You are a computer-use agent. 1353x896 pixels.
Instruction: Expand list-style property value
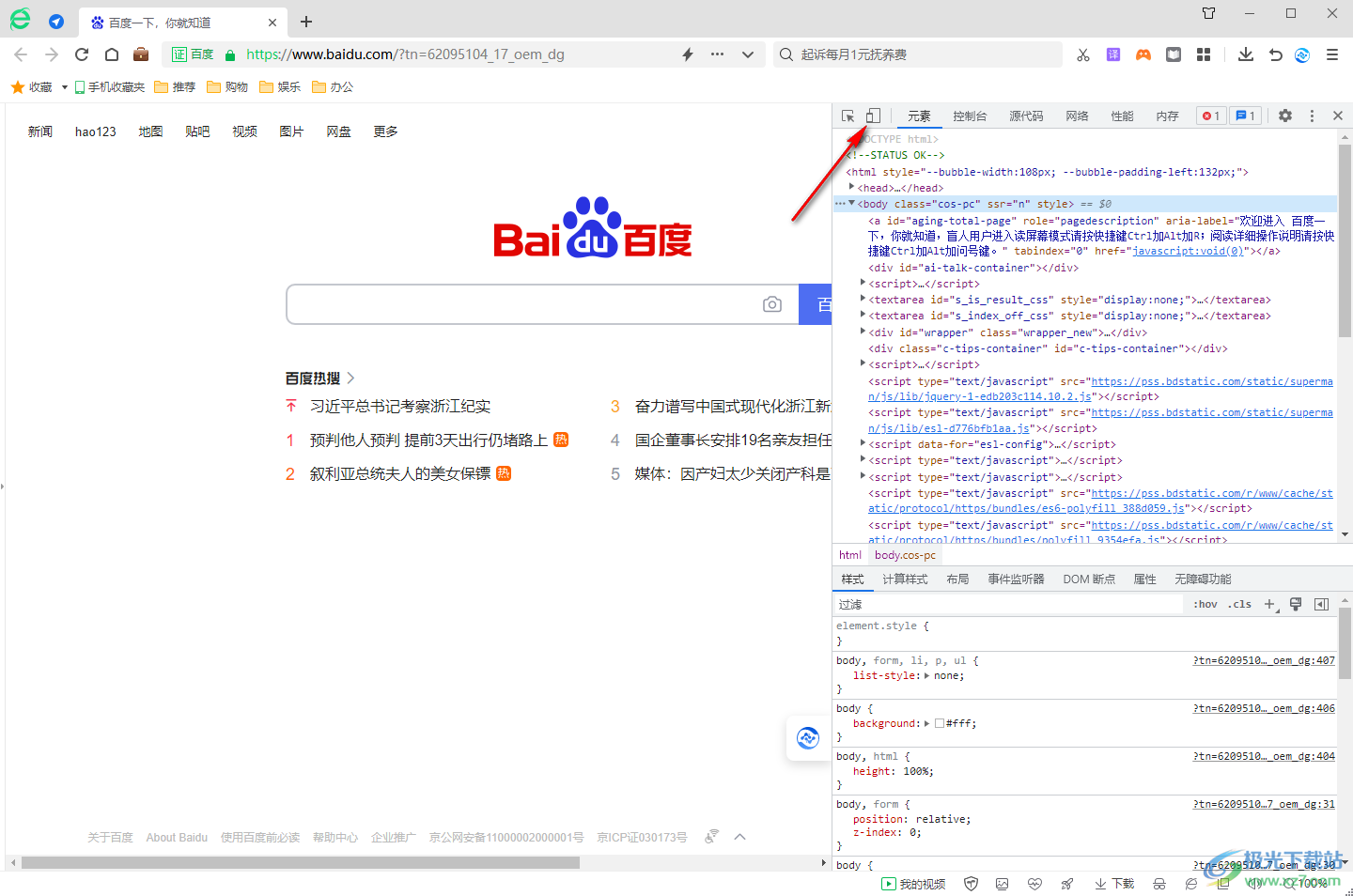pos(926,675)
